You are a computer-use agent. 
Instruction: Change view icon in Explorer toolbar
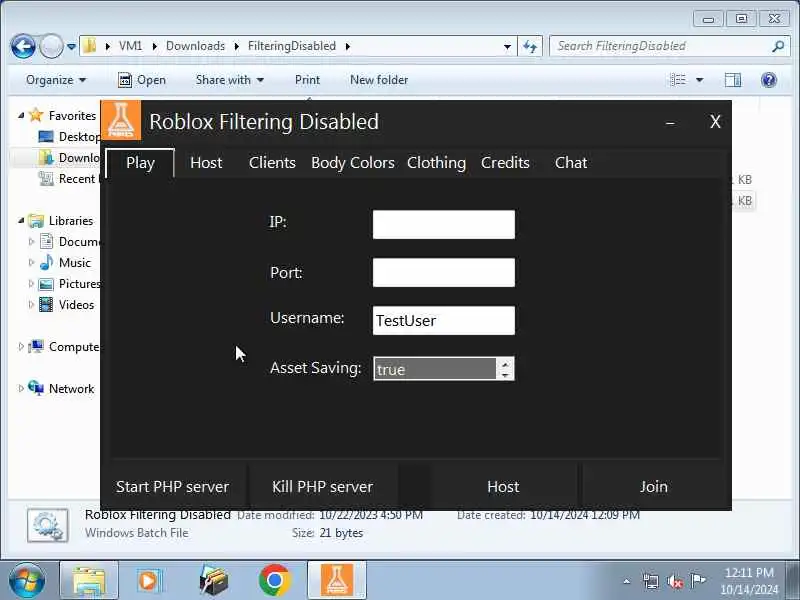click(x=678, y=80)
